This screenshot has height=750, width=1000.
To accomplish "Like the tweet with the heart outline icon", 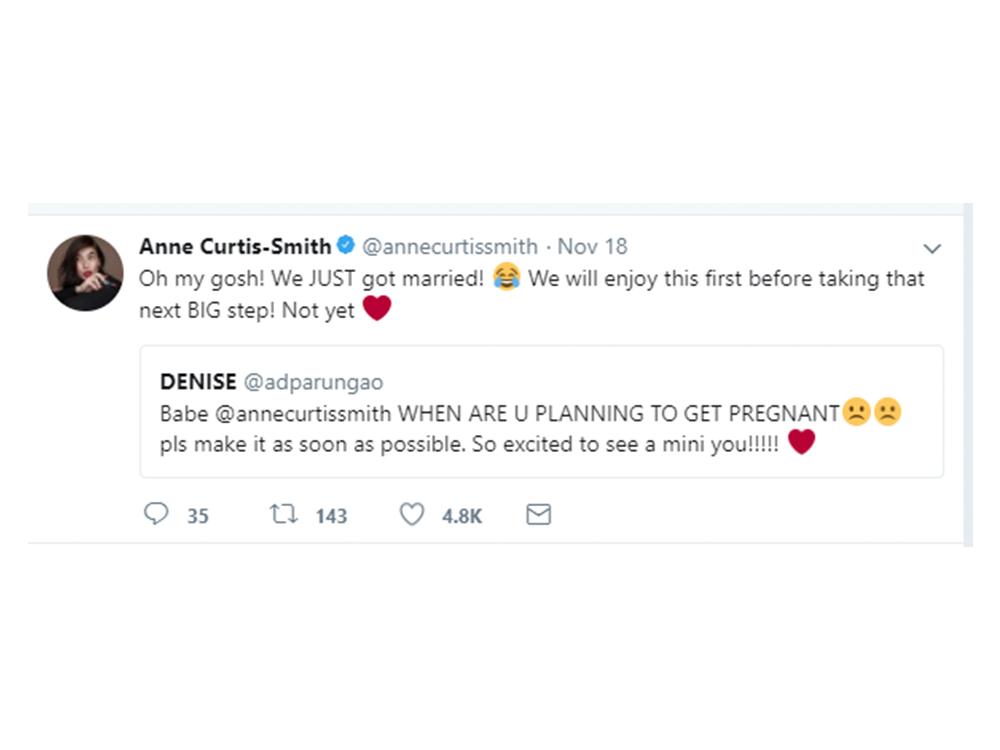I will tap(411, 514).
